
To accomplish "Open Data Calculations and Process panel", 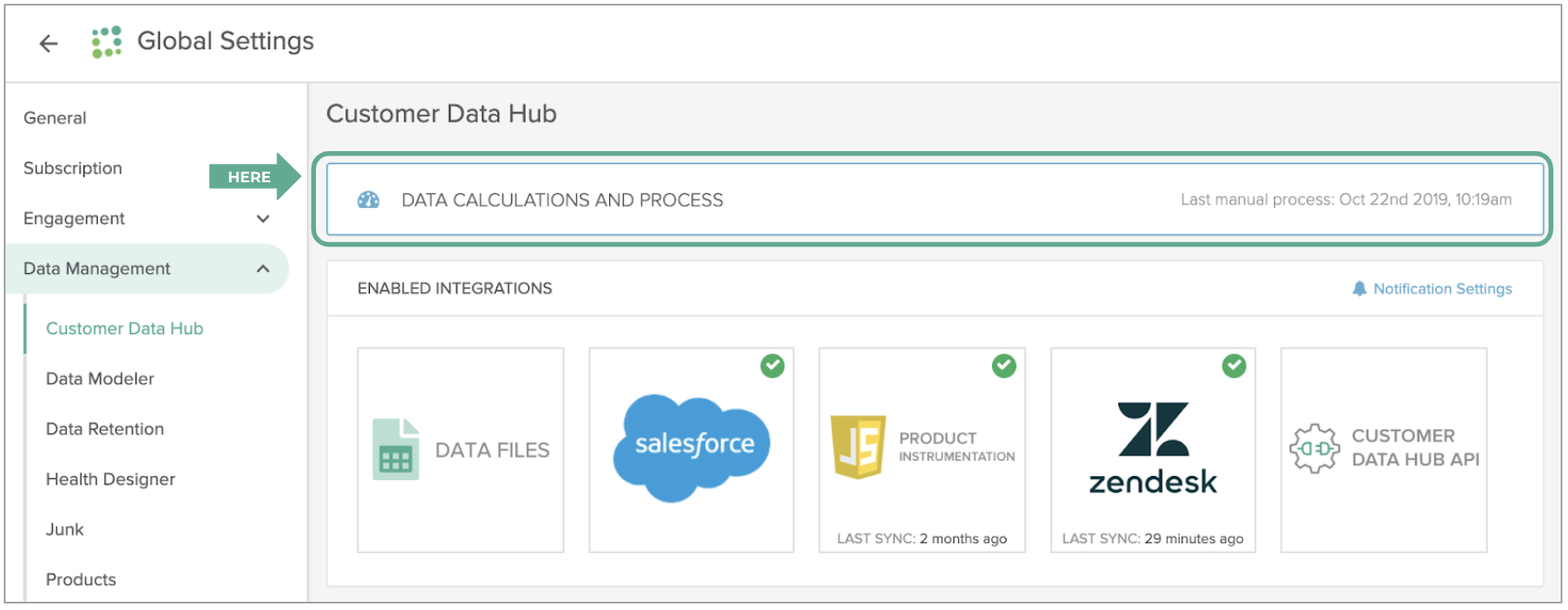I will coord(935,200).
